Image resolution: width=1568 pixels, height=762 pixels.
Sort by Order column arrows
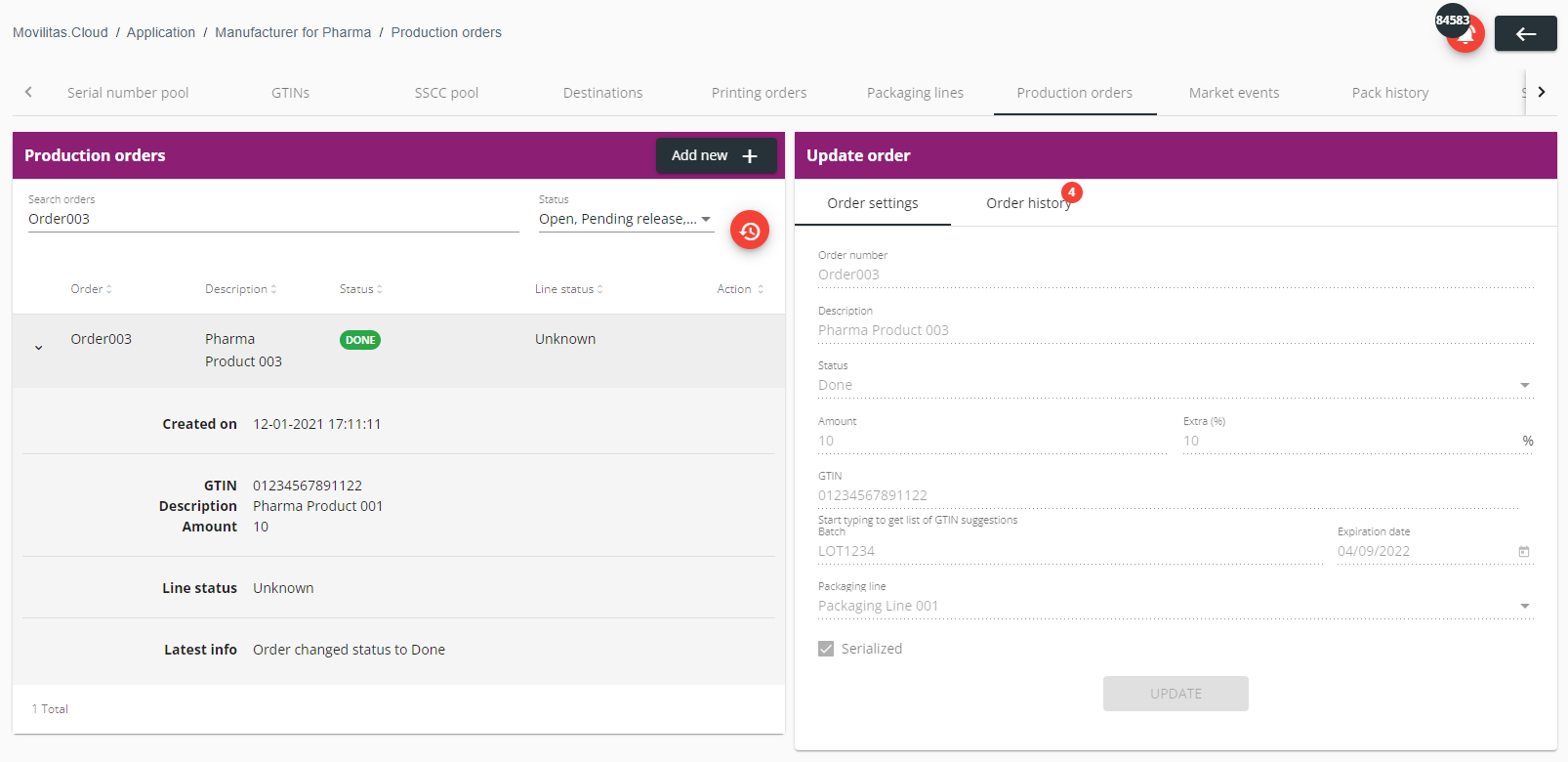coord(109,289)
